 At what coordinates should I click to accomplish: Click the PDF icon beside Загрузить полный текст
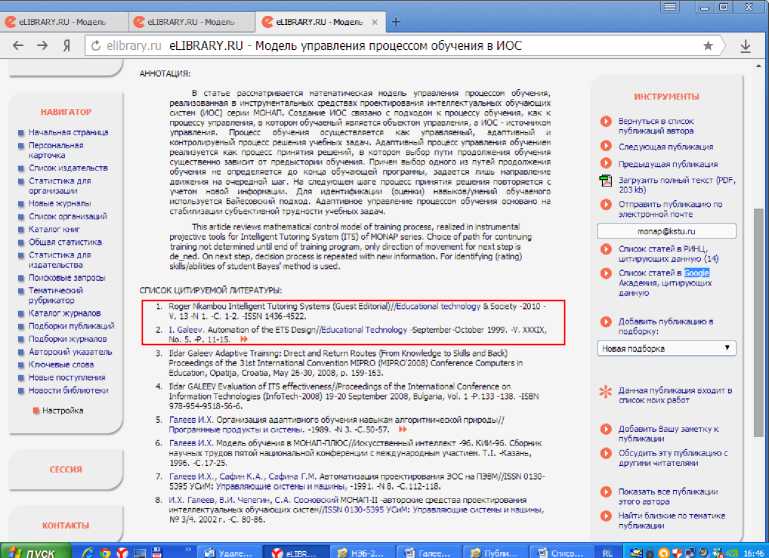coord(606,180)
